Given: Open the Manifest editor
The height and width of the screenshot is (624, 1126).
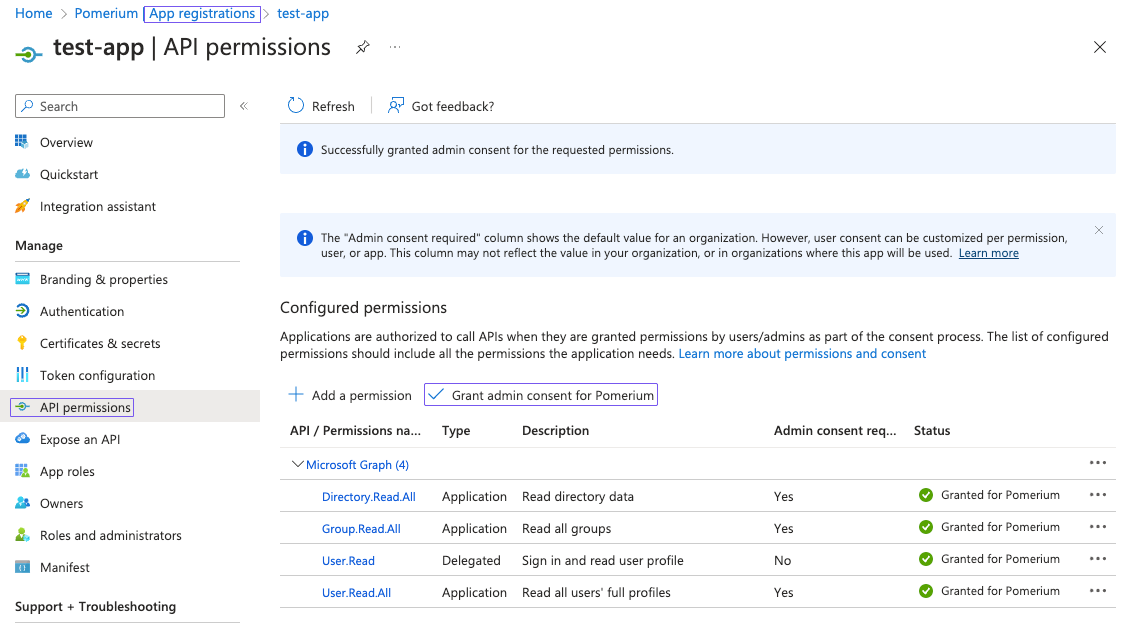Looking at the screenshot, I should [x=63, y=567].
